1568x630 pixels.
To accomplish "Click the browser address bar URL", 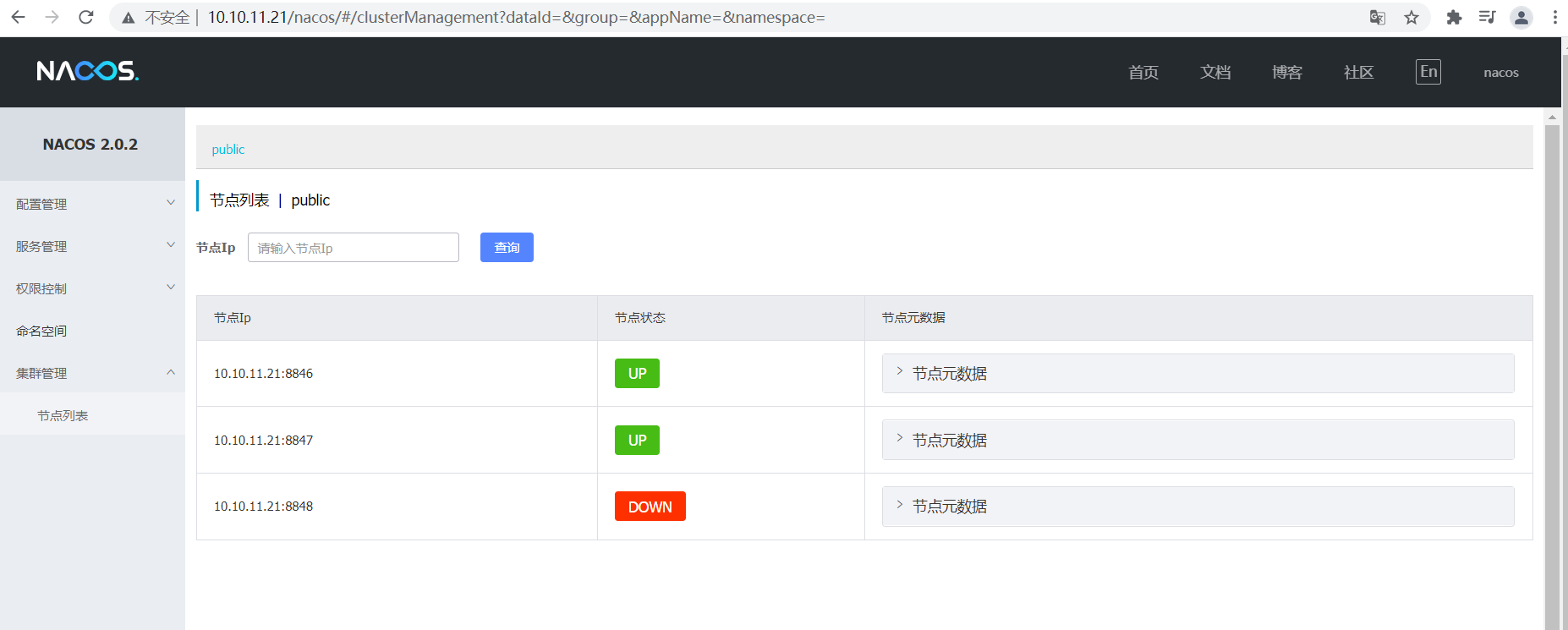I will coord(516,18).
